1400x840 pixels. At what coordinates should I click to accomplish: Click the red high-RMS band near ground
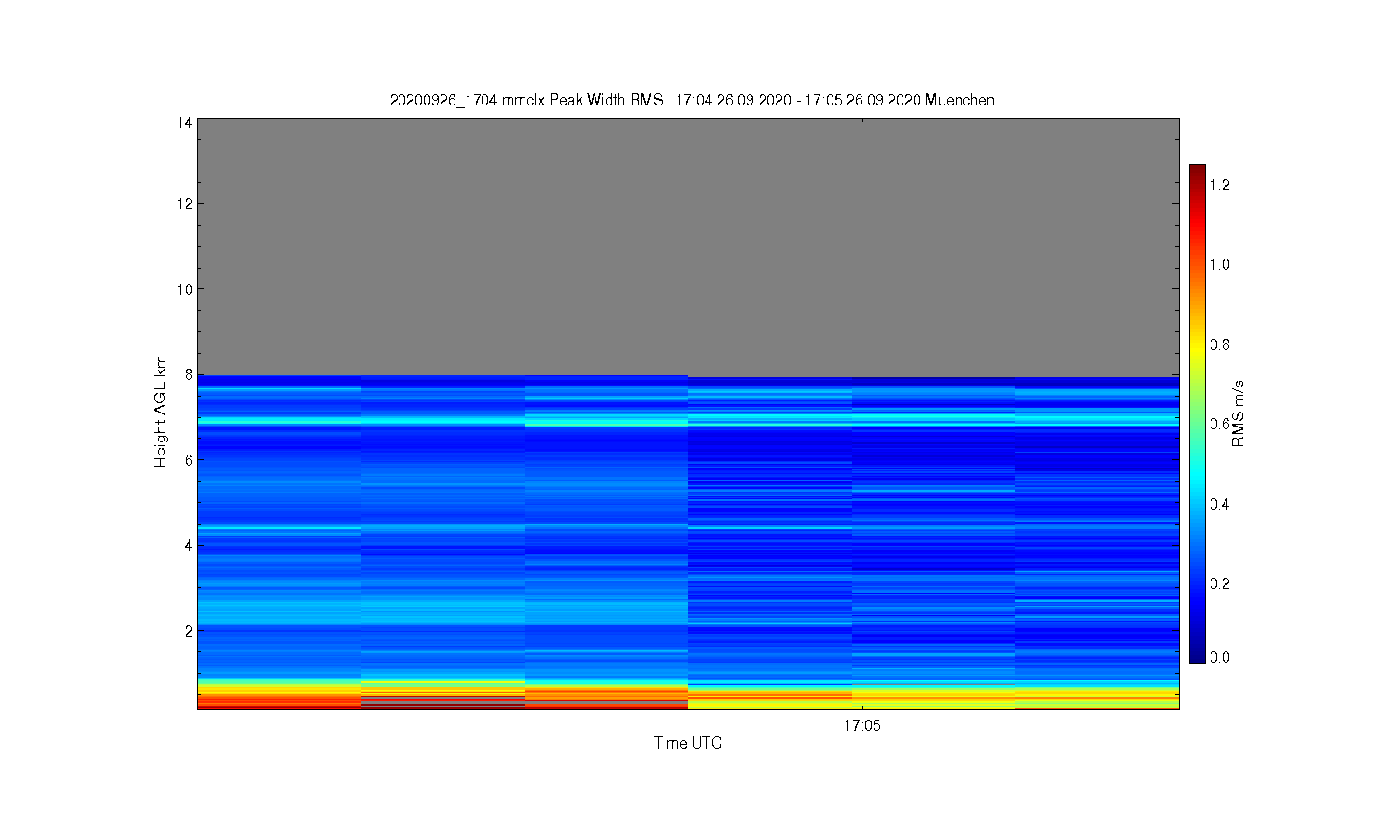pos(442,698)
